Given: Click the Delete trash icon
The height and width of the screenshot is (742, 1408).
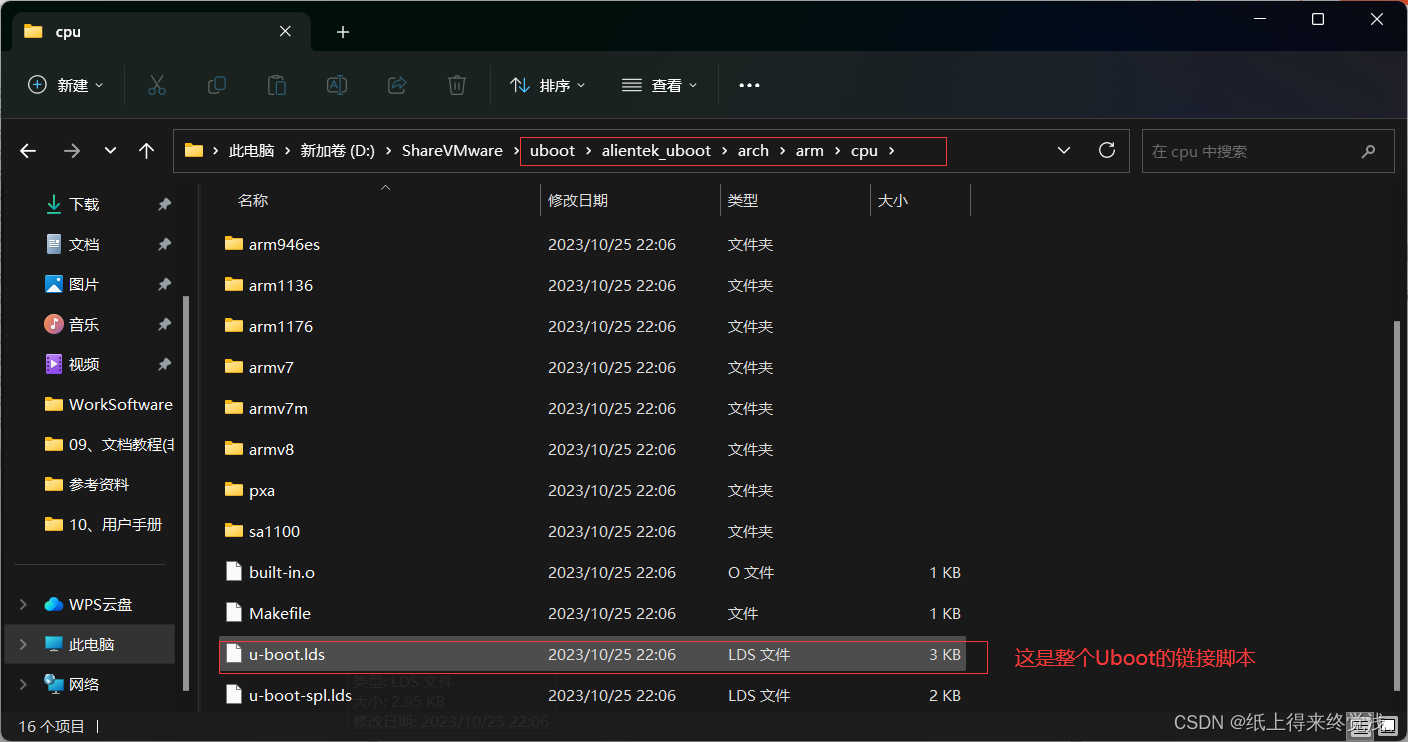Looking at the screenshot, I should [x=457, y=85].
